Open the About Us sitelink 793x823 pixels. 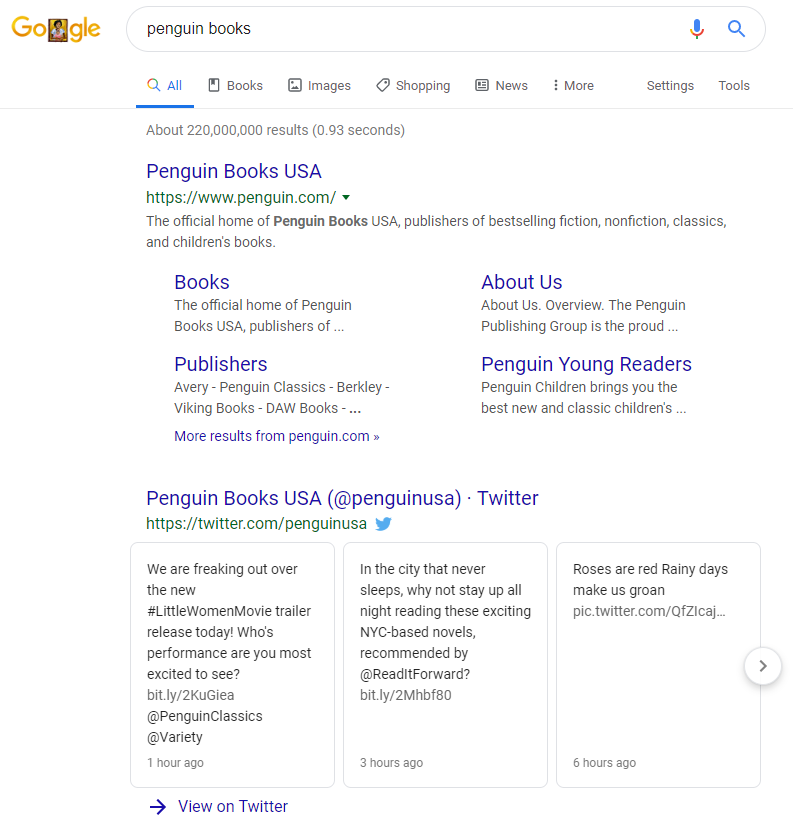click(522, 282)
